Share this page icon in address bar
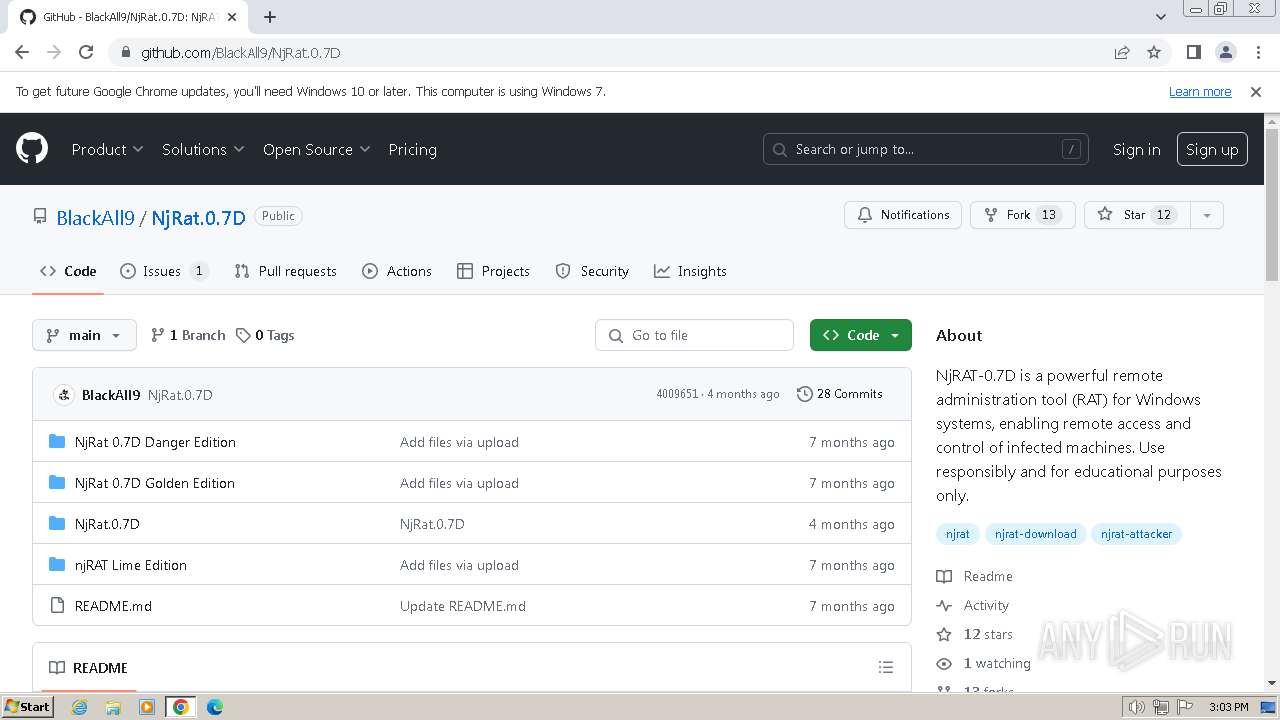Viewport: 1280px width, 720px height. coord(1122,52)
